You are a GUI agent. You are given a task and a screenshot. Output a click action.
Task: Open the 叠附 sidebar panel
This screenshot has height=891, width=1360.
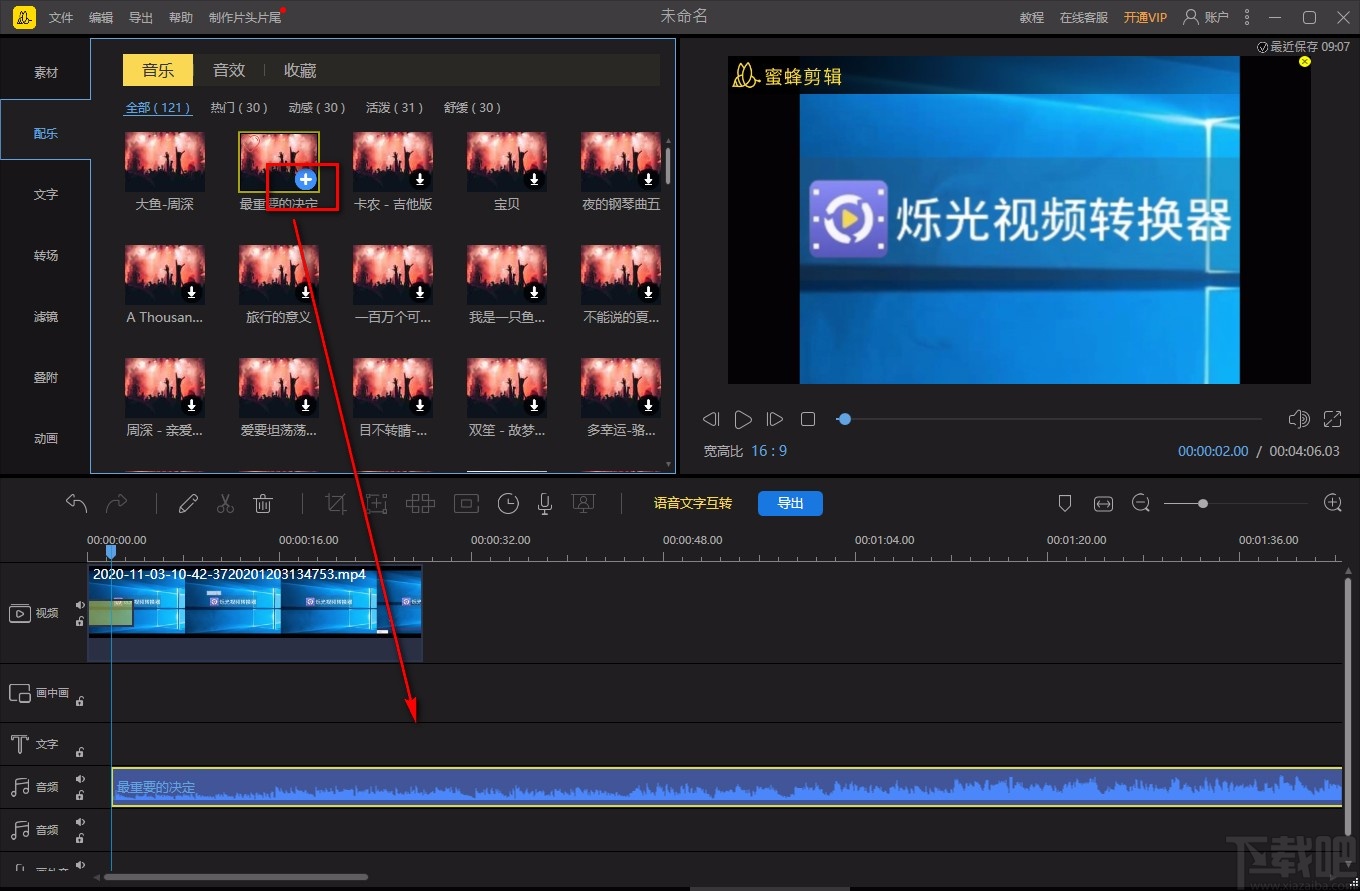coord(46,378)
